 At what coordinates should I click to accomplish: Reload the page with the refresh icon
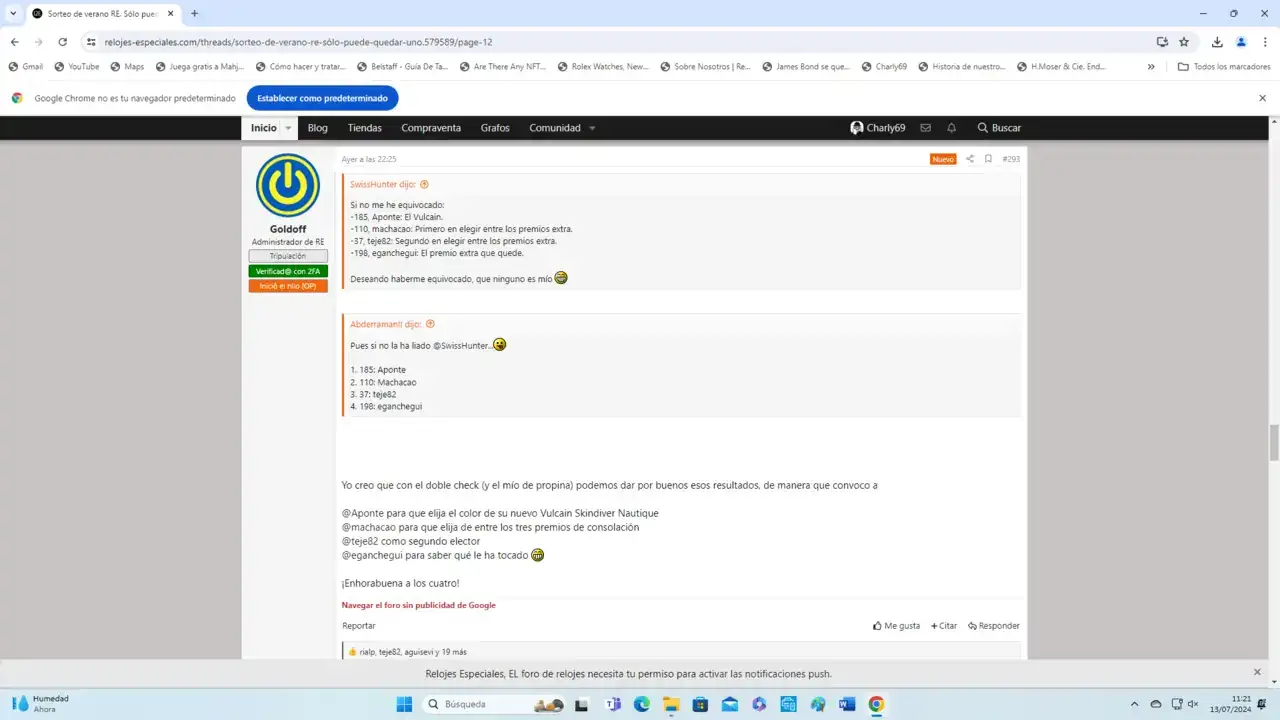62,42
